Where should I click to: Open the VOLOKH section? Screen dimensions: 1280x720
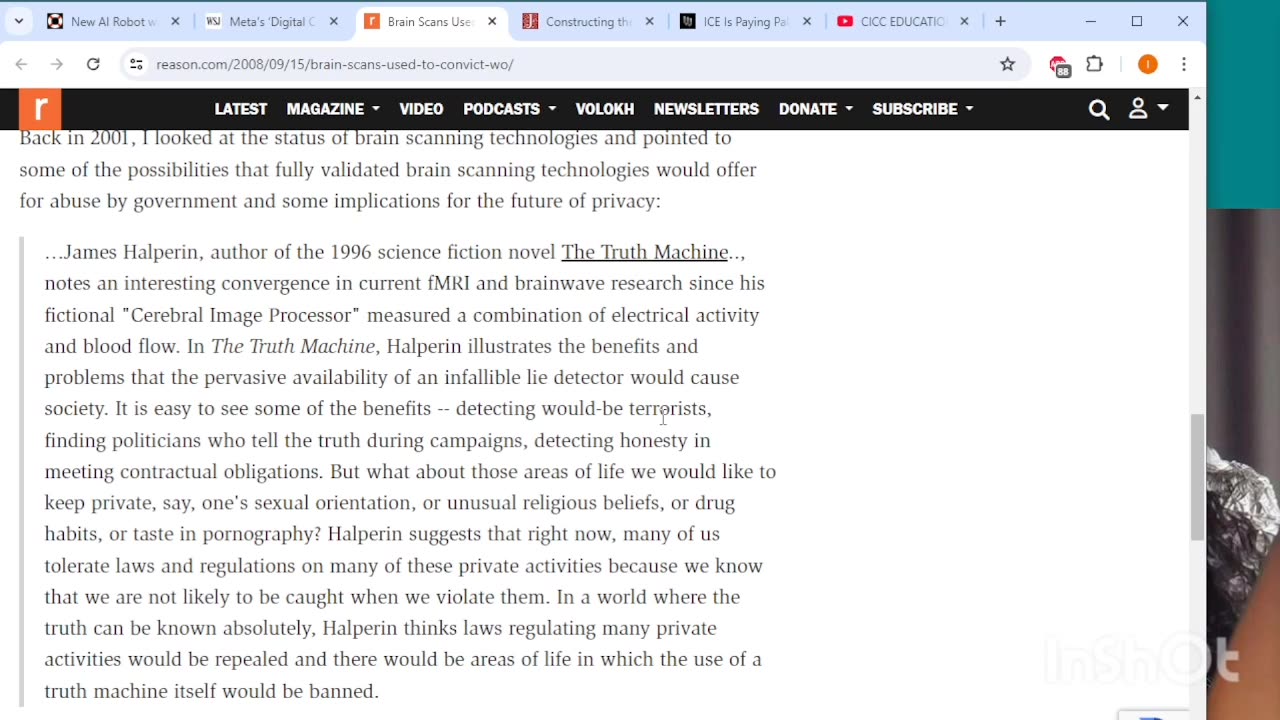click(x=605, y=109)
